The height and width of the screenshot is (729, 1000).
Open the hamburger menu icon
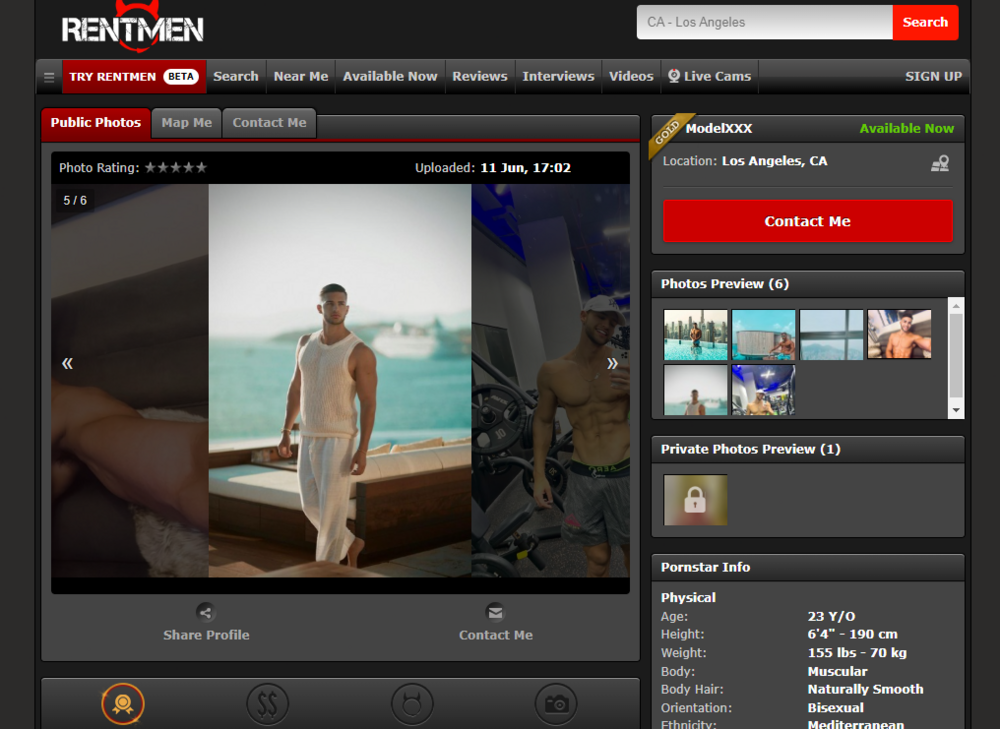(49, 77)
